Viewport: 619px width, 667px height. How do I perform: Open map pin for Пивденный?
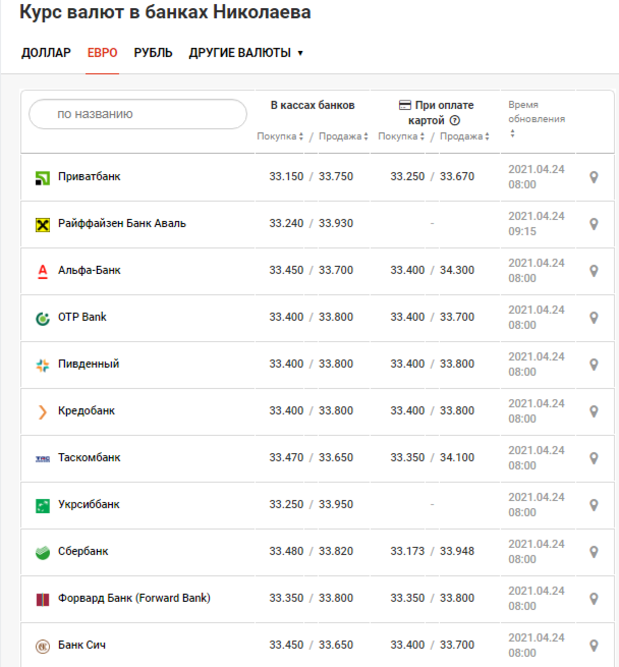tap(594, 364)
